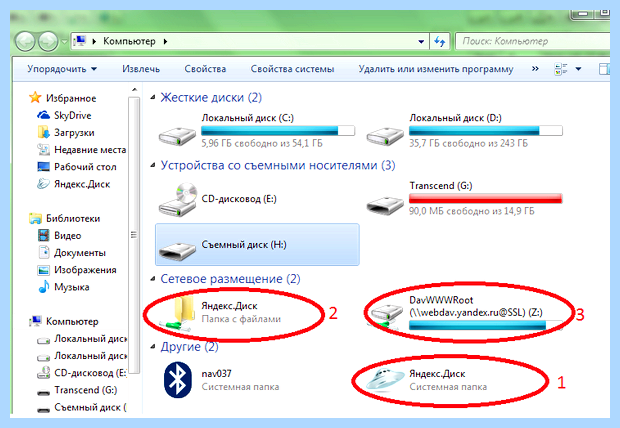Click the Рабочий стол icon in sidebar
The height and width of the screenshot is (428, 620).
(x=43, y=167)
